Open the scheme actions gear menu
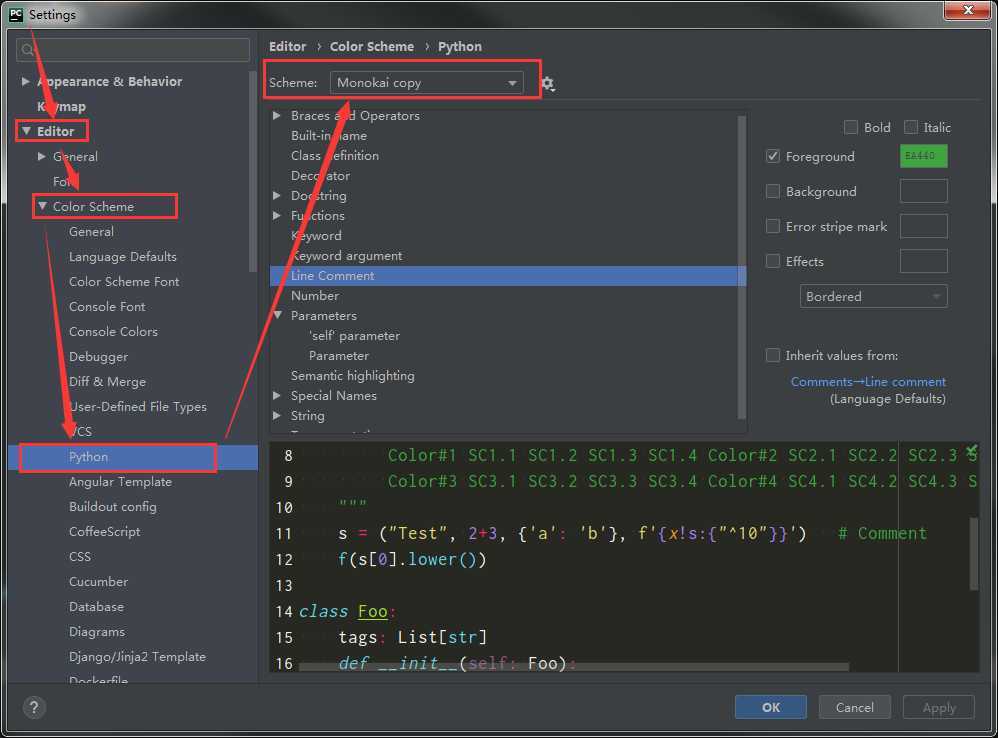The image size is (998, 738). (548, 84)
